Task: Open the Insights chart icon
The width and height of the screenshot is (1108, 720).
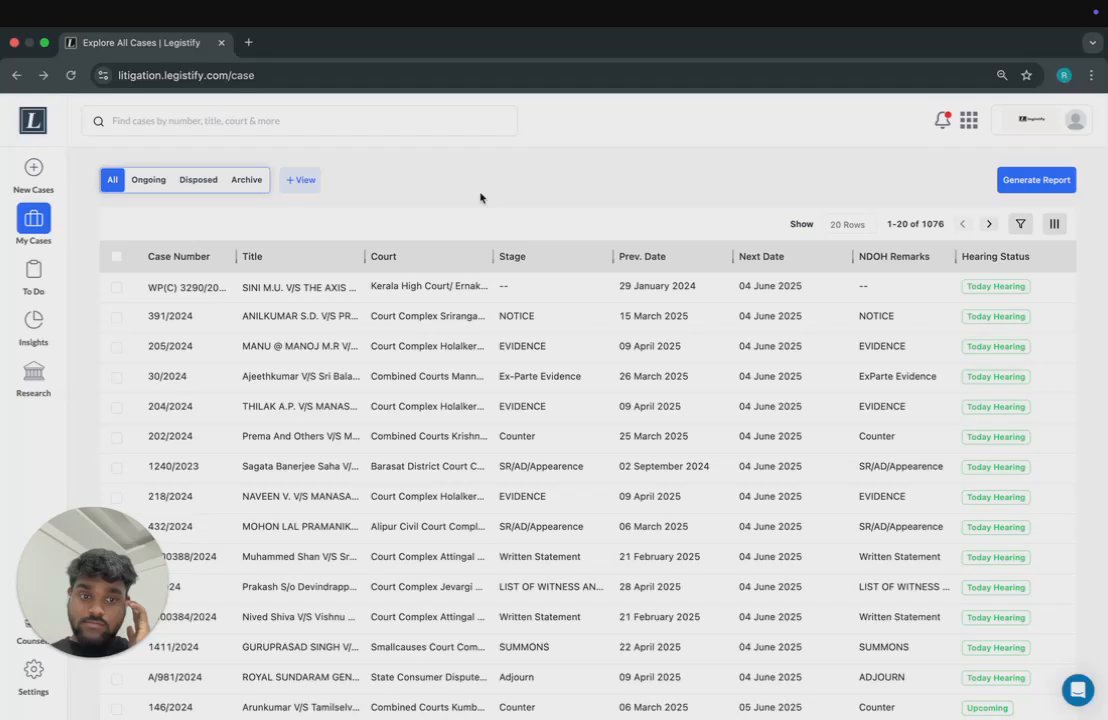Action: 33,320
